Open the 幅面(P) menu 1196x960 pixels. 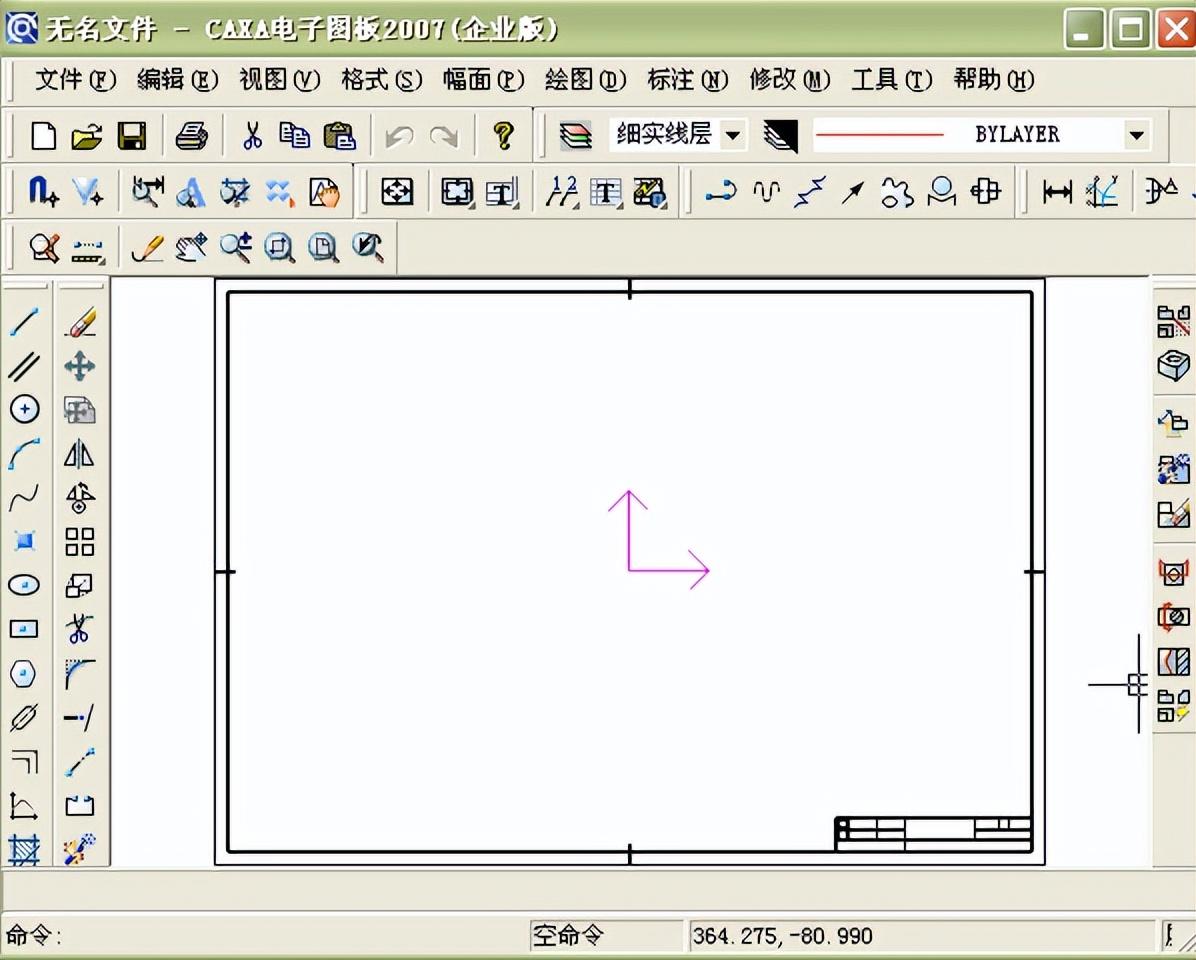point(484,79)
